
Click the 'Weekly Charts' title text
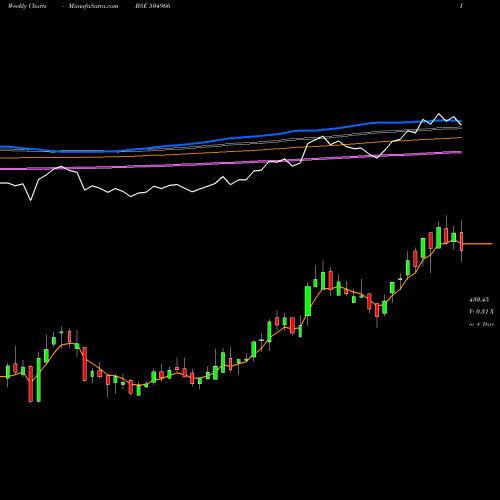27,6
